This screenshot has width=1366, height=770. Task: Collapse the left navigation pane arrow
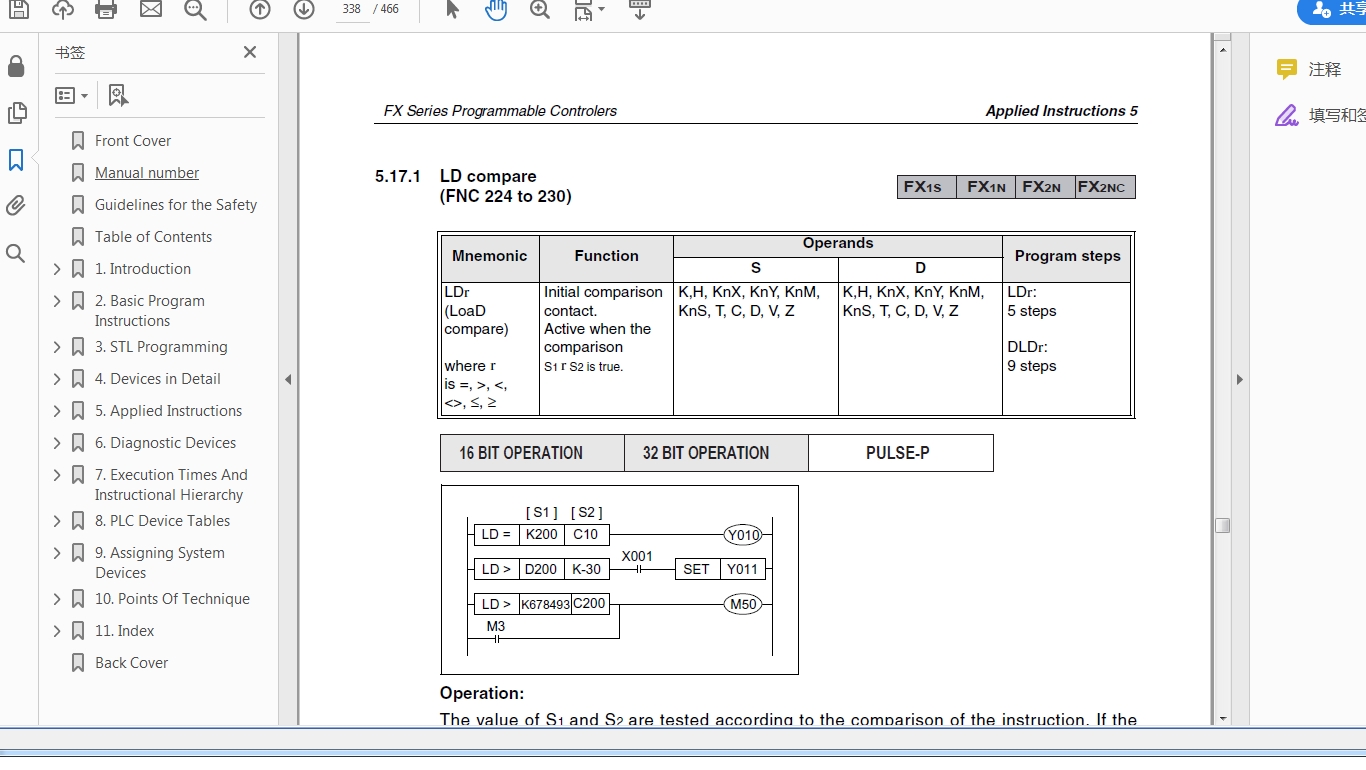[x=288, y=379]
